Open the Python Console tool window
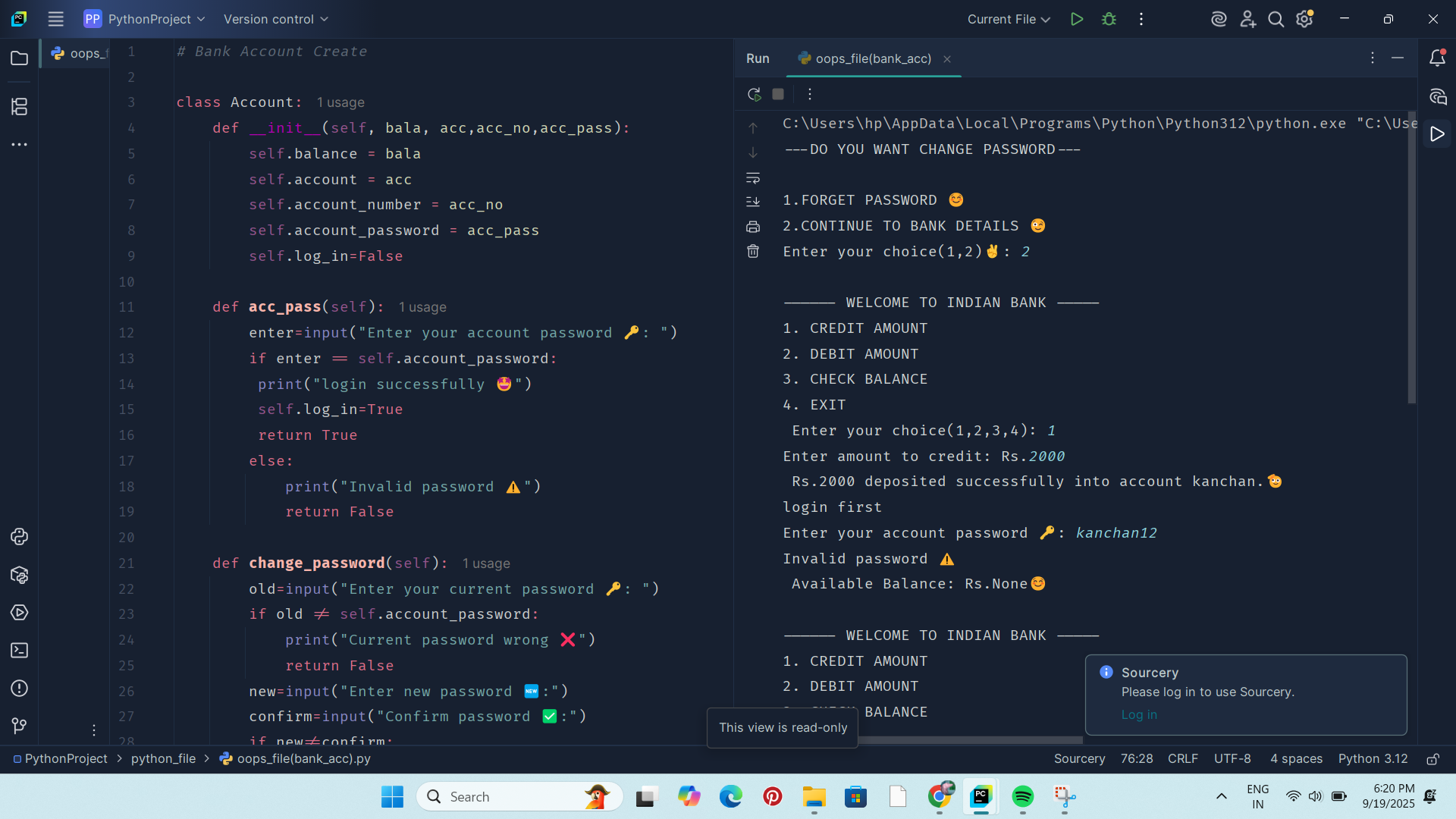Image resolution: width=1456 pixels, height=819 pixels. point(19,537)
